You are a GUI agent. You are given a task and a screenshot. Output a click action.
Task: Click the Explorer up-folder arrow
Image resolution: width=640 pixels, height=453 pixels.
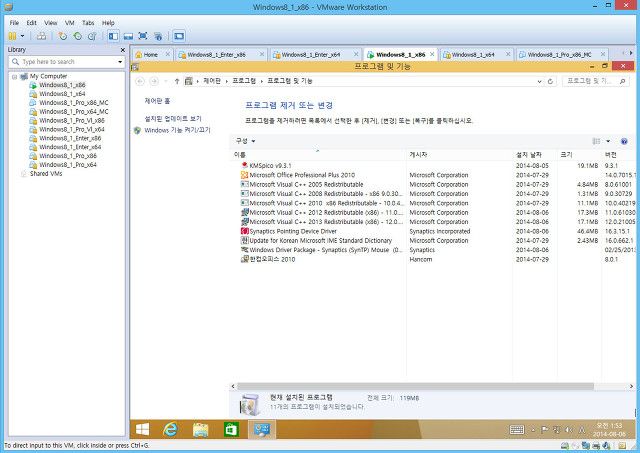[x=177, y=81]
